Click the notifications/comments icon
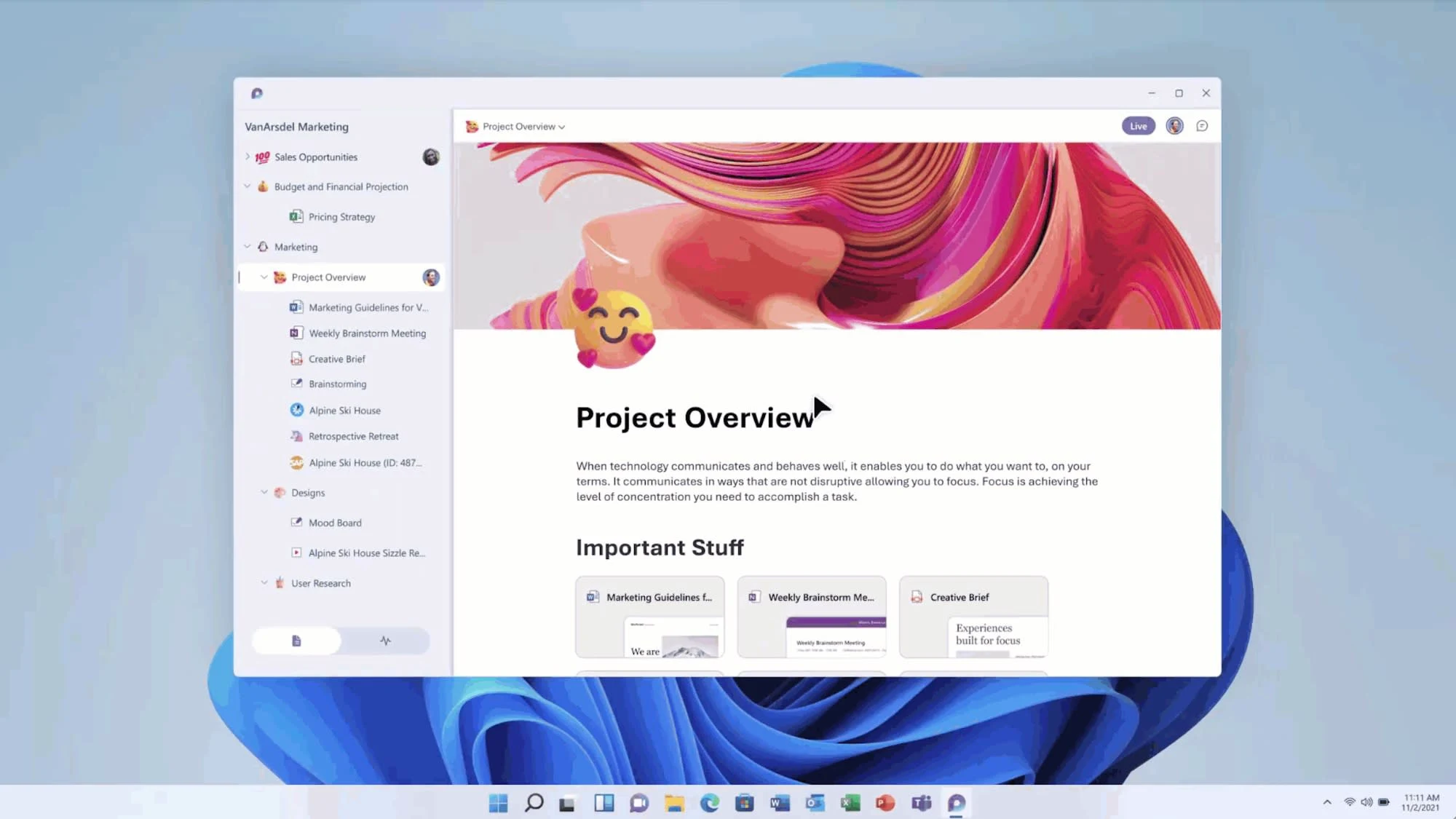Screen dimensions: 1456x819 click(x=1201, y=126)
